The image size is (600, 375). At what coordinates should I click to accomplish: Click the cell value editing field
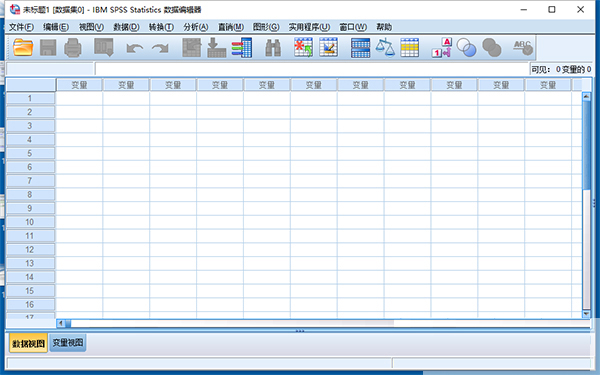(x=312, y=69)
